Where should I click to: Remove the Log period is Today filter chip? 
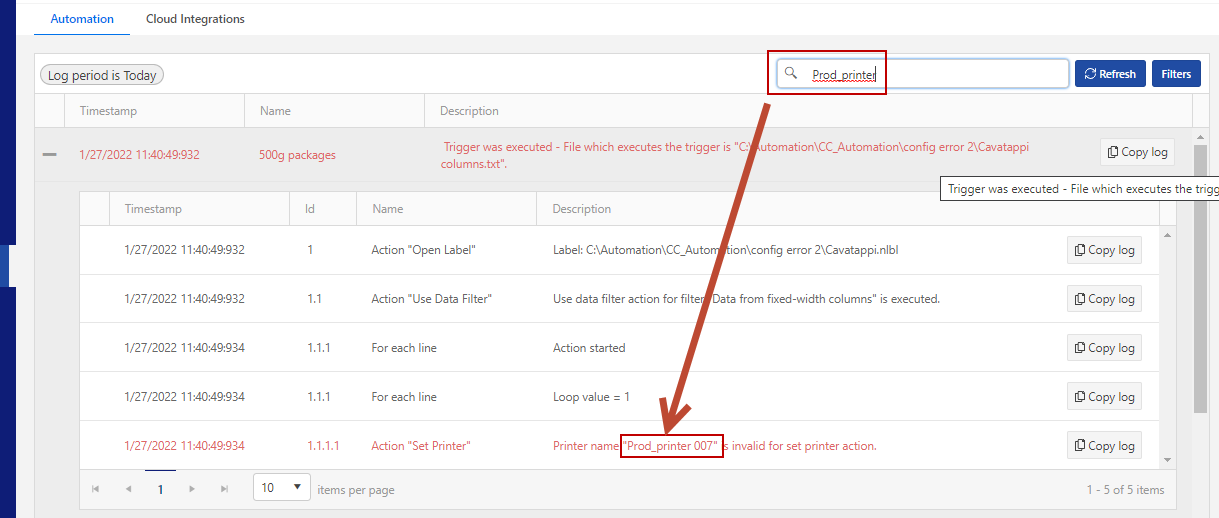[x=102, y=76]
